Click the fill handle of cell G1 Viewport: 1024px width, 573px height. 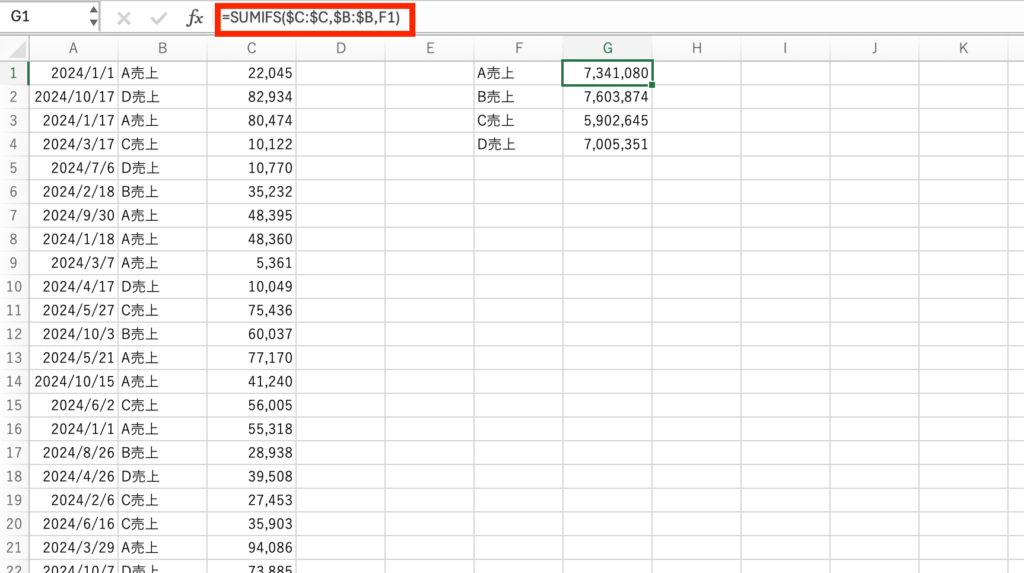click(x=652, y=85)
